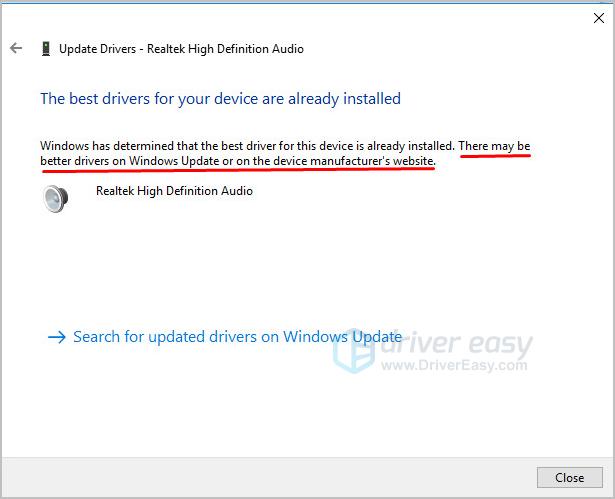Click the small device icon beside Update Drivers title
The image size is (615, 499).
[x=46, y=48]
